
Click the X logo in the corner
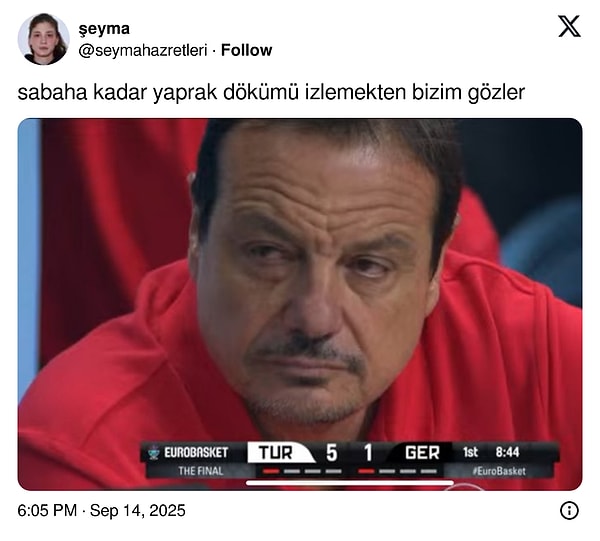coord(569,26)
